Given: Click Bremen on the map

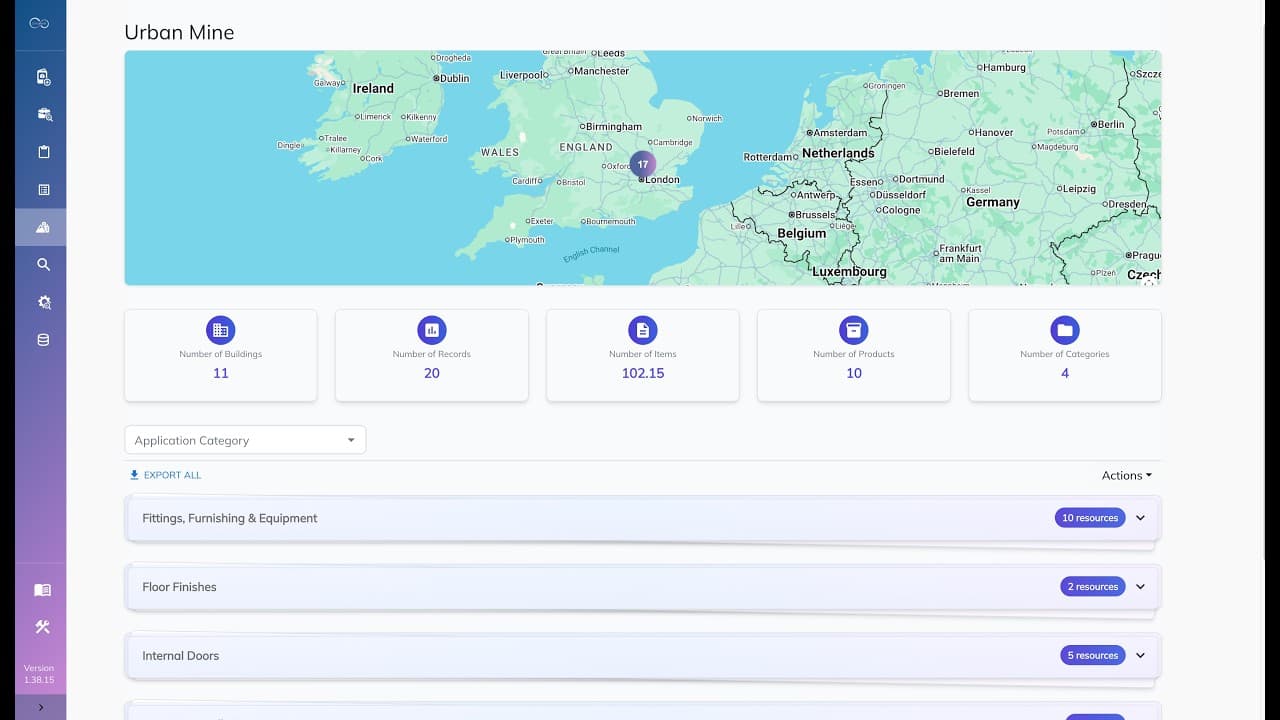Looking at the screenshot, I should [x=961, y=94].
